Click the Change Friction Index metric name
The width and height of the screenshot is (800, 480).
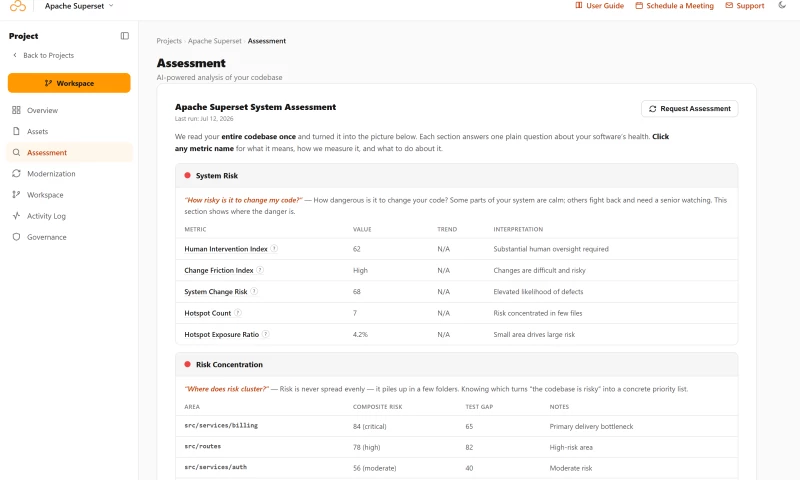tap(219, 270)
